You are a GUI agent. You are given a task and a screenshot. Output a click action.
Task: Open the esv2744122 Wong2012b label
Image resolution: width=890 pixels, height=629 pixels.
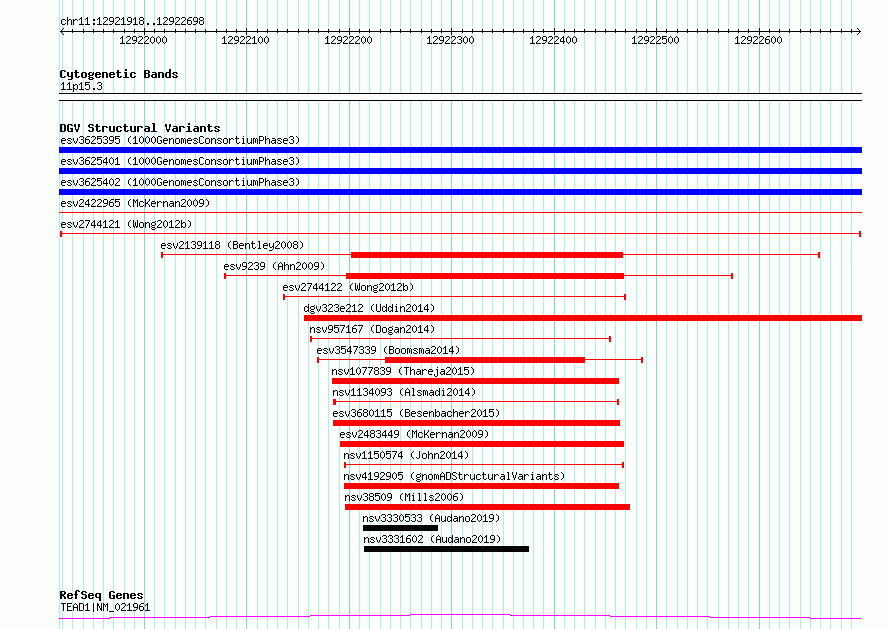click(x=348, y=287)
